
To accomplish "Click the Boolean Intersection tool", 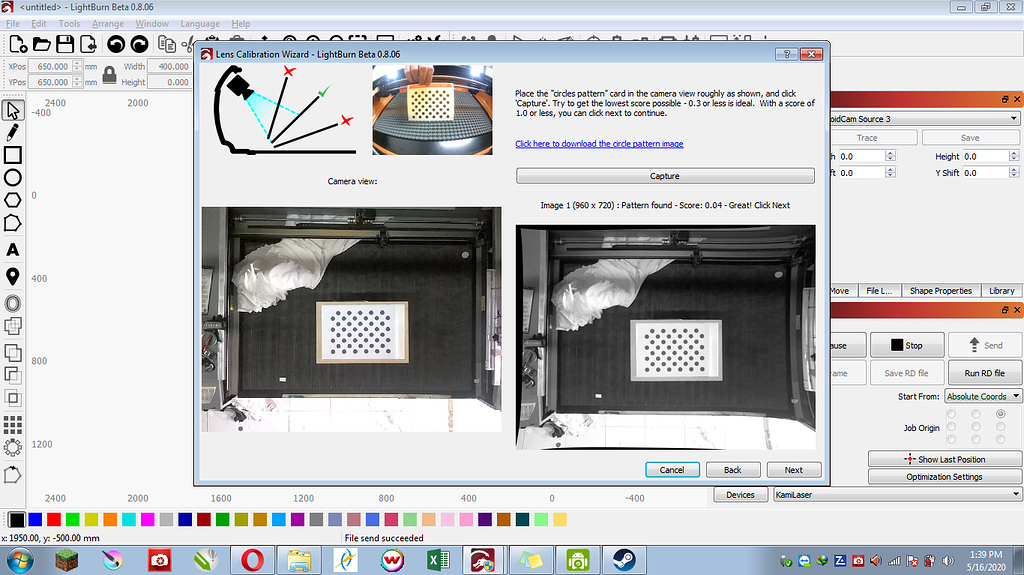I will pos(12,397).
